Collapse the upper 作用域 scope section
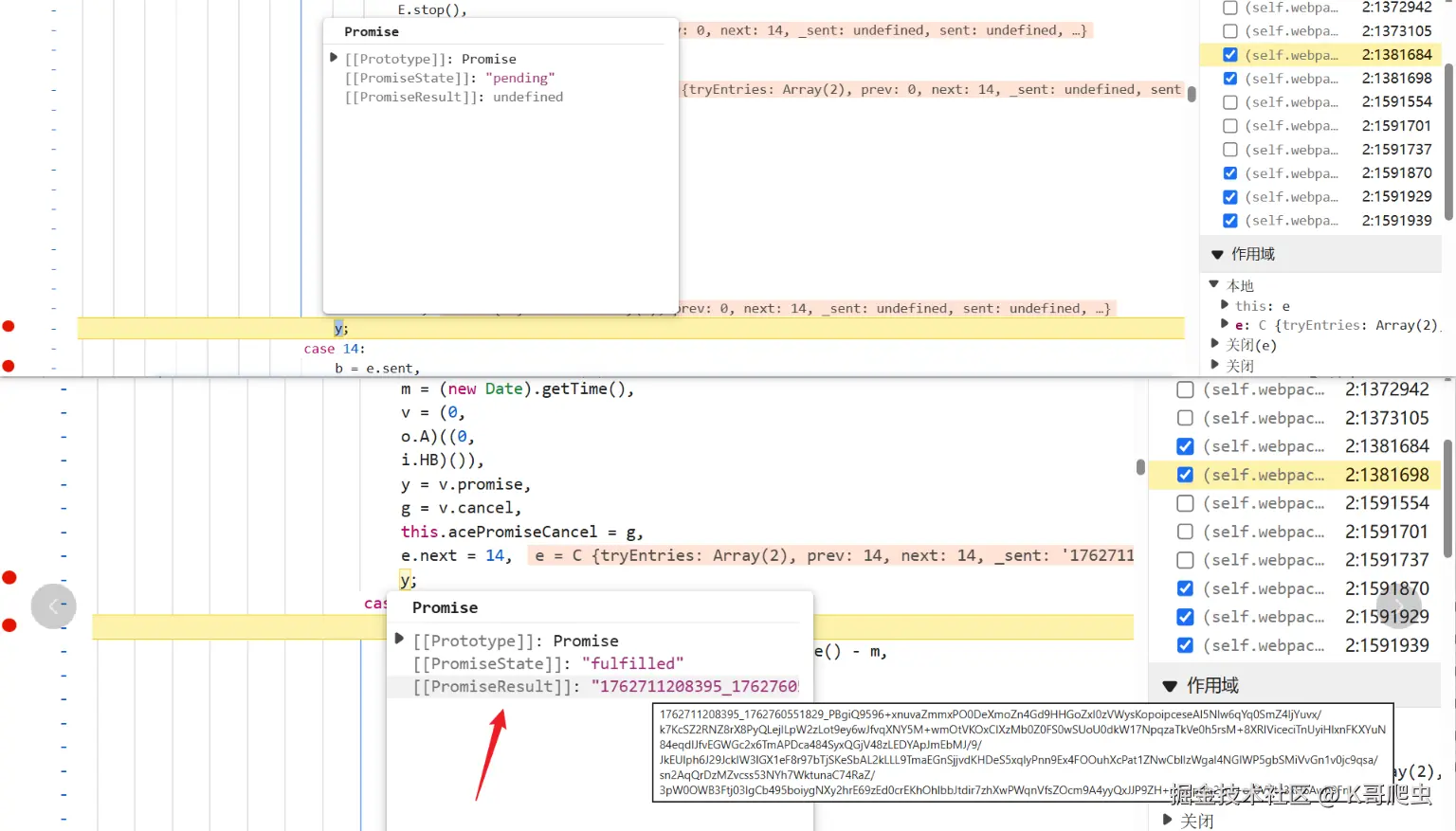This screenshot has height=831, width=1456. (x=1217, y=255)
